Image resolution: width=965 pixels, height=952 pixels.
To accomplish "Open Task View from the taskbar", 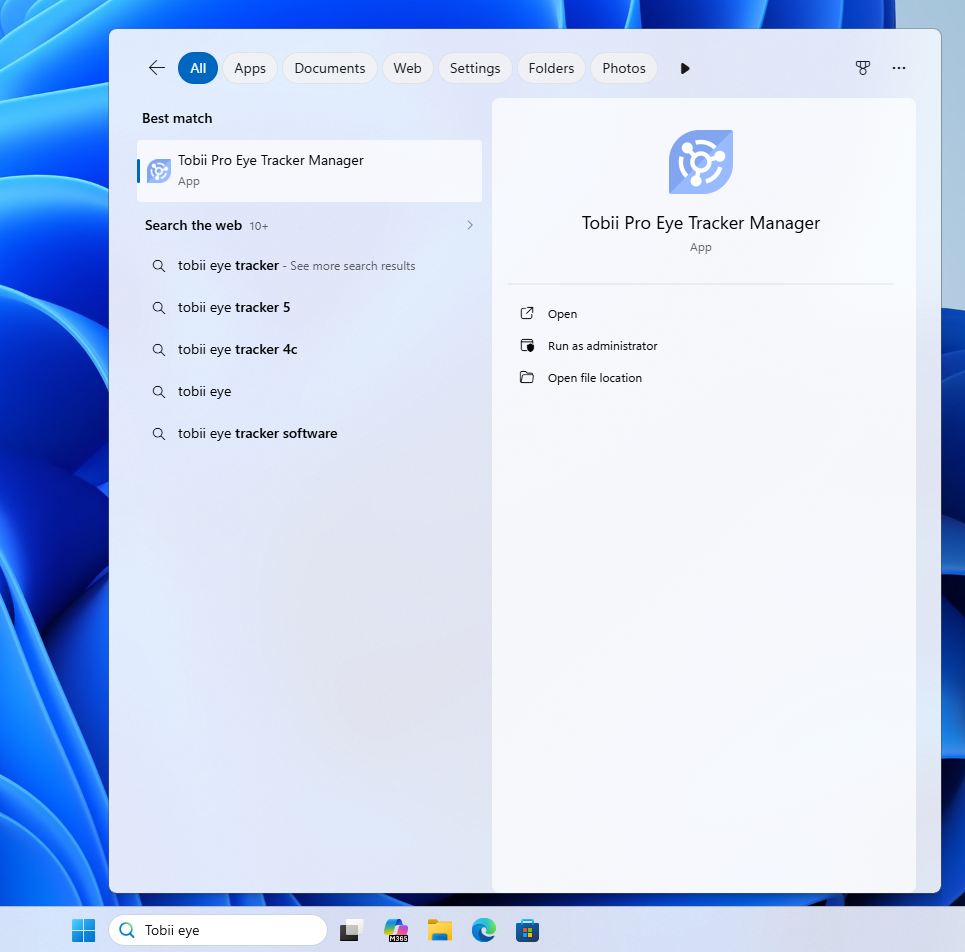I will pyautogui.click(x=351, y=930).
